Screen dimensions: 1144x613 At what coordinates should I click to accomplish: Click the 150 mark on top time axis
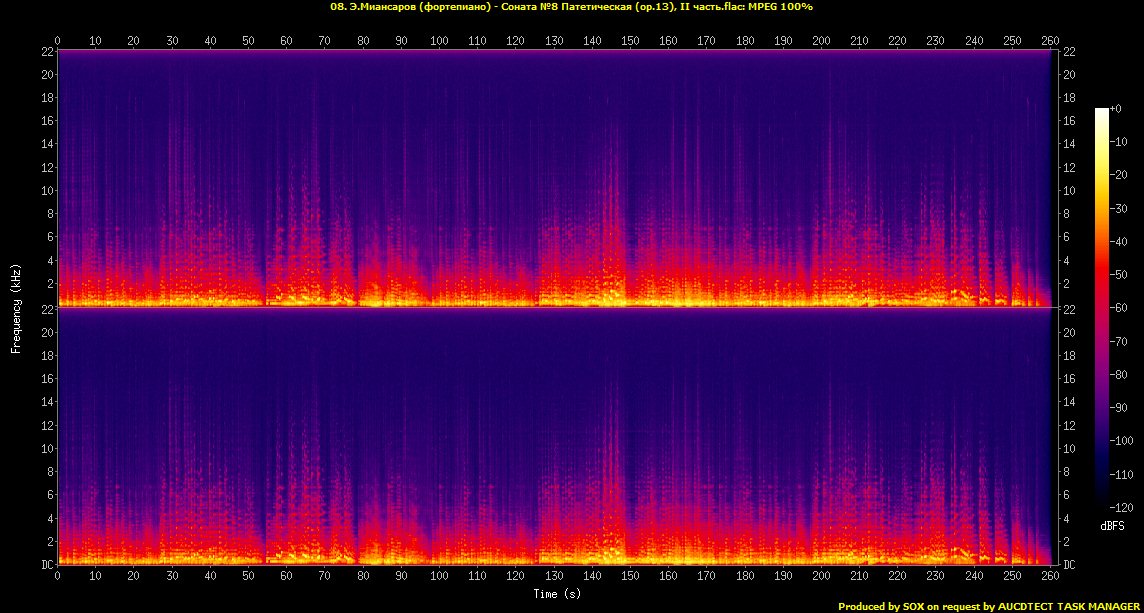point(630,41)
